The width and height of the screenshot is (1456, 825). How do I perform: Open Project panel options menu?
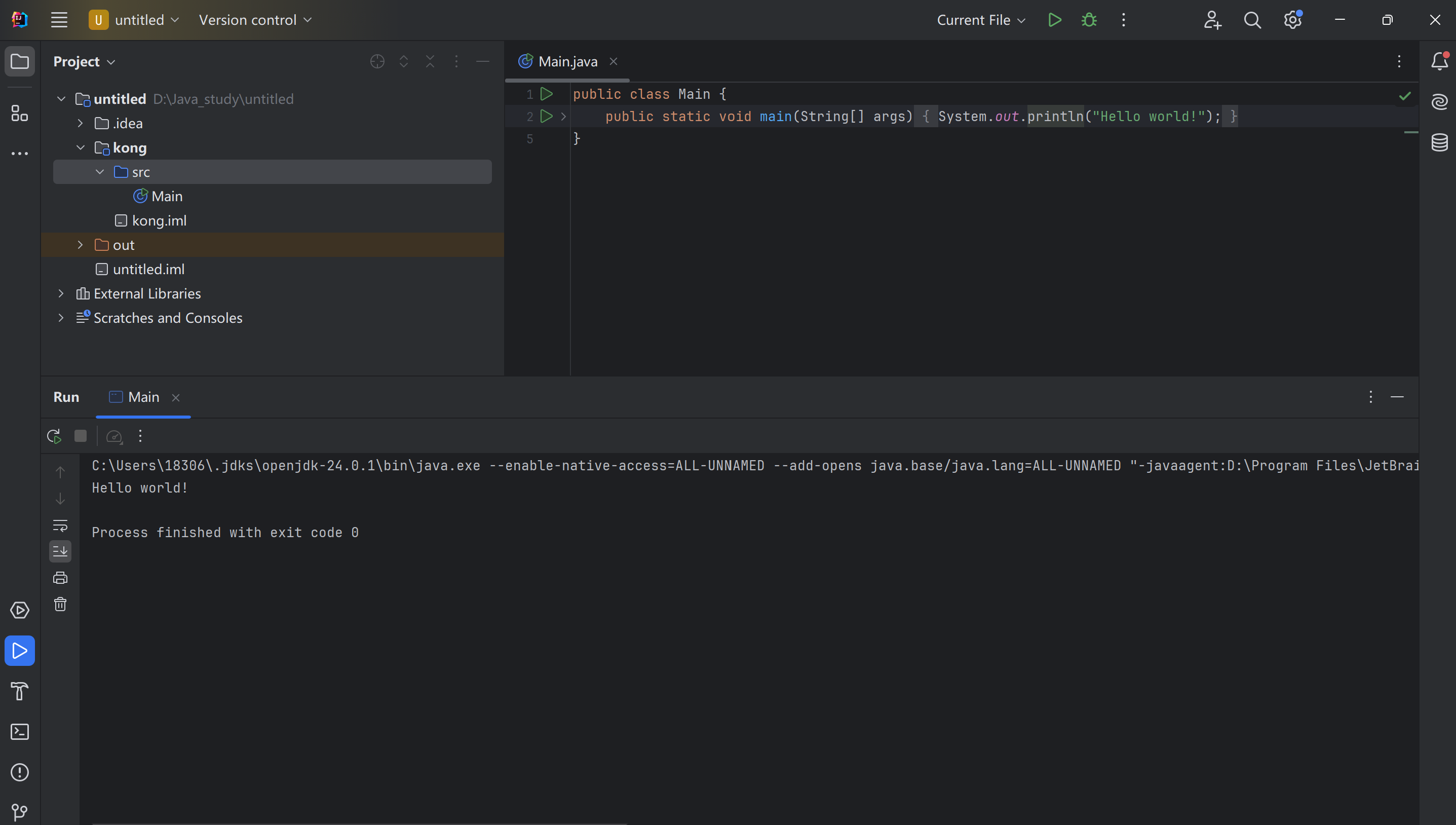[456, 61]
